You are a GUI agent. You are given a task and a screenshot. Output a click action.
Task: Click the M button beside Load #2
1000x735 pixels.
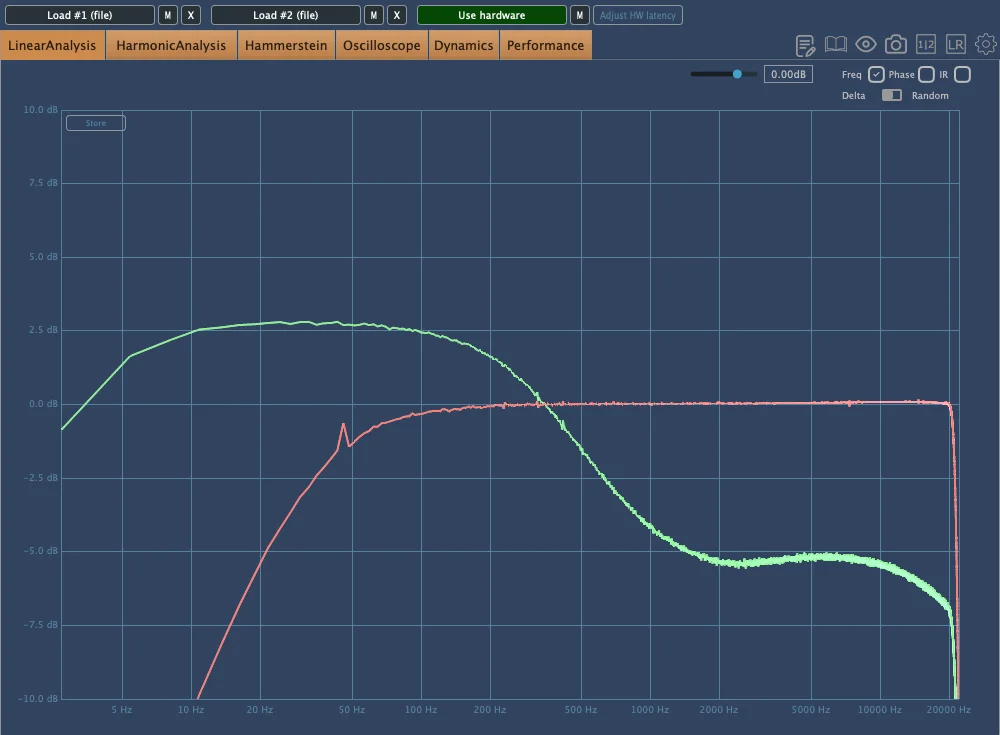[373, 15]
